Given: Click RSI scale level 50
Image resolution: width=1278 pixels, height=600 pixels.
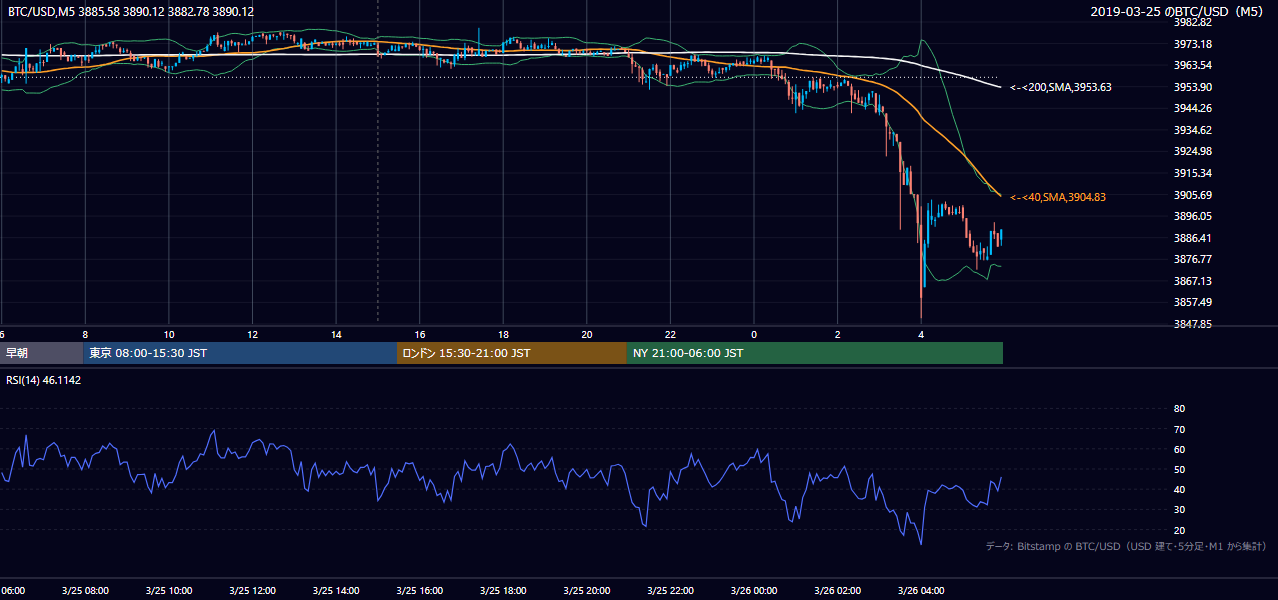Looking at the screenshot, I should 1179,469.
